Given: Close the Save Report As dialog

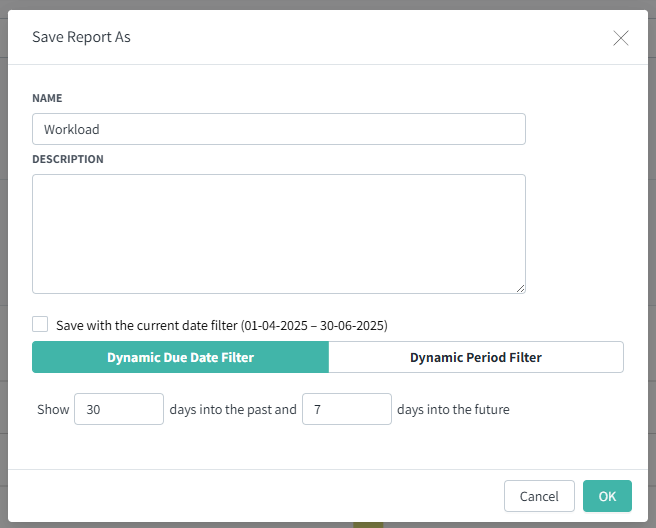Looking at the screenshot, I should coord(621,38).
